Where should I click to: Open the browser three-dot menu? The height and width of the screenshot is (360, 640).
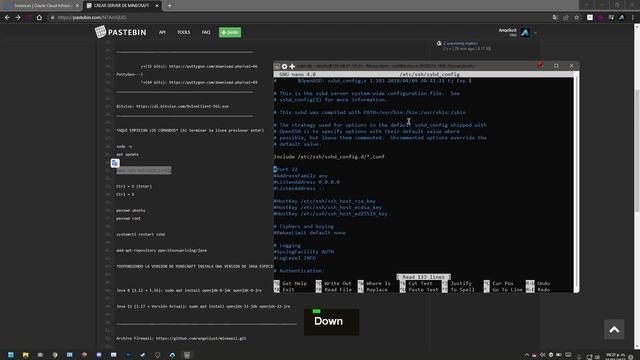633,18
